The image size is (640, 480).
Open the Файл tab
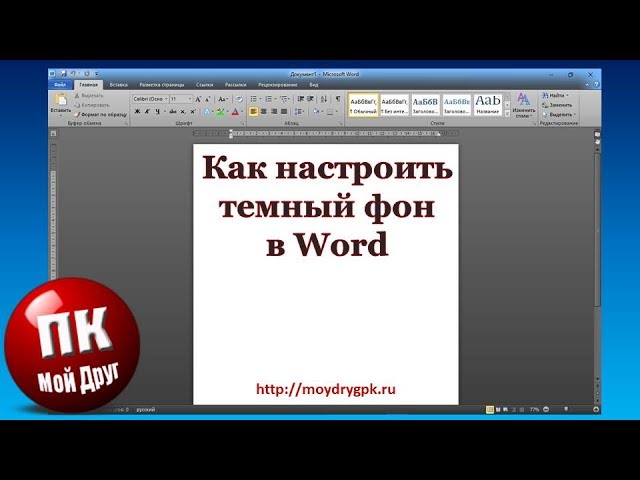coord(60,85)
